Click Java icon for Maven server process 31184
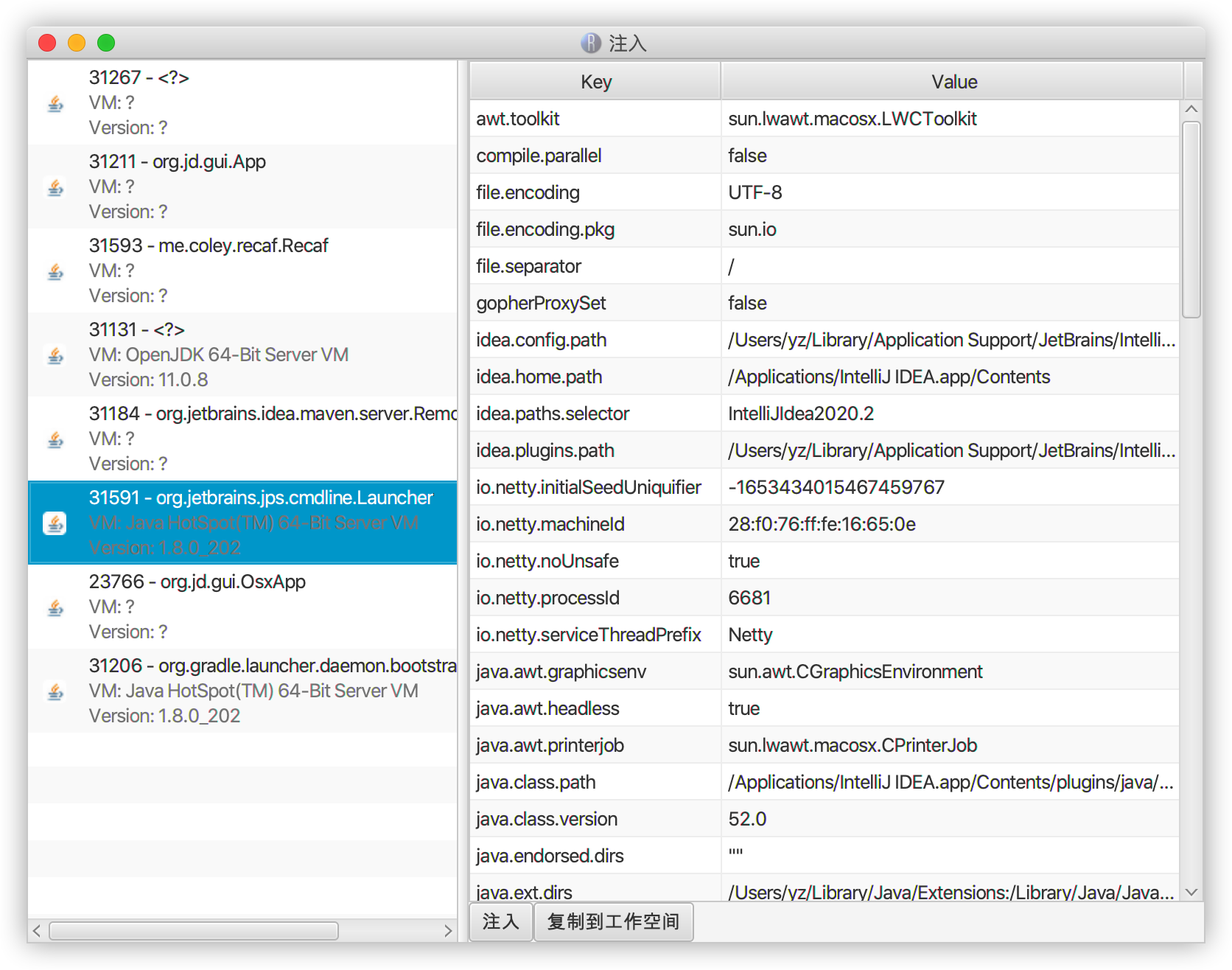 [55, 439]
